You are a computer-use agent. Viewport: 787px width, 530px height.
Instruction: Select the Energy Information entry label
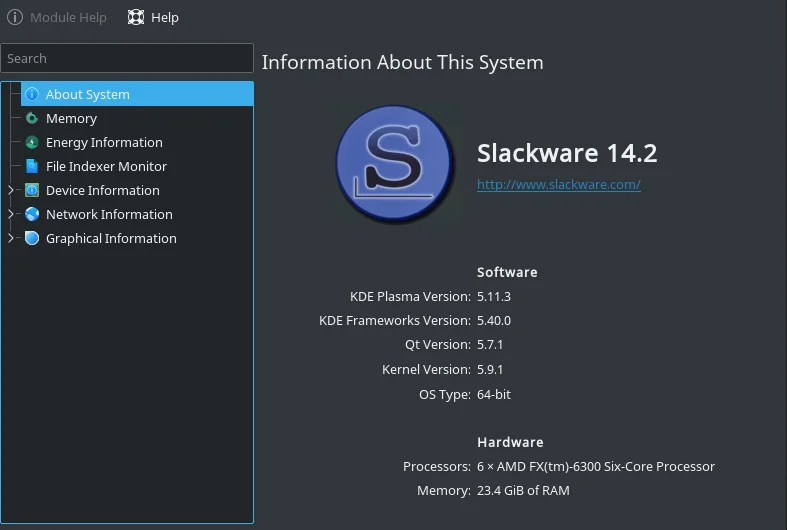point(104,142)
